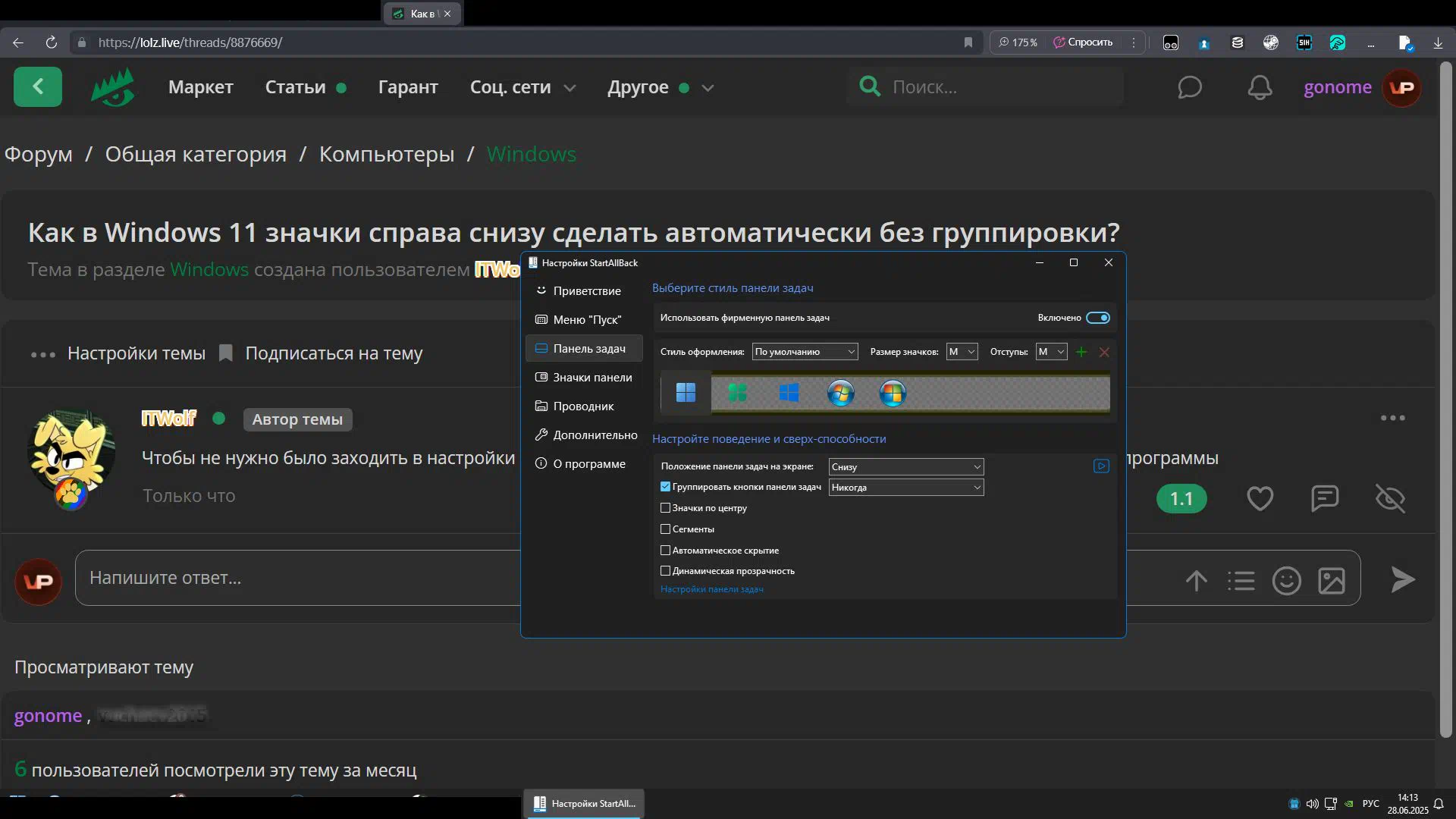This screenshot has height=819, width=1456.
Task: Open Отступы dropdown
Action: click(1051, 352)
